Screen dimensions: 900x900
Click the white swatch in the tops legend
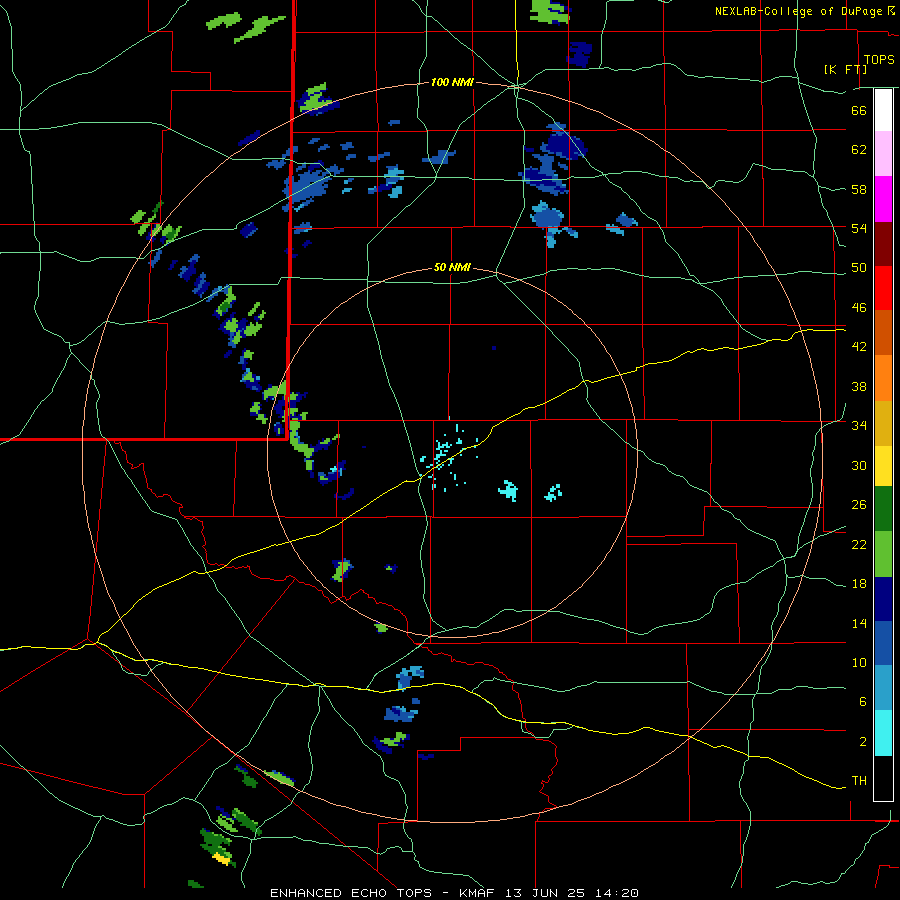[x=883, y=110]
